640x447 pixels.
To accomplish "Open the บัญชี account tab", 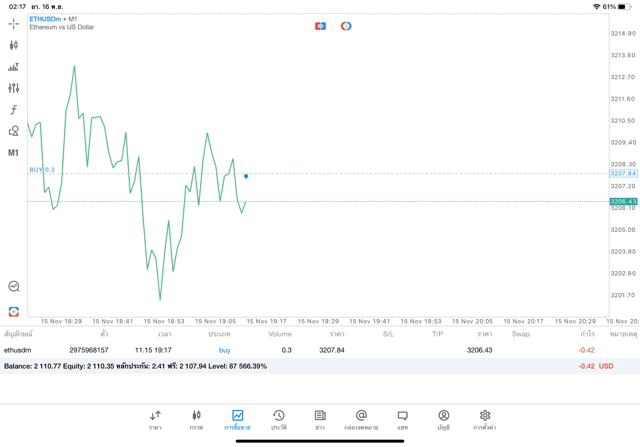I will click(x=443, y=419).
